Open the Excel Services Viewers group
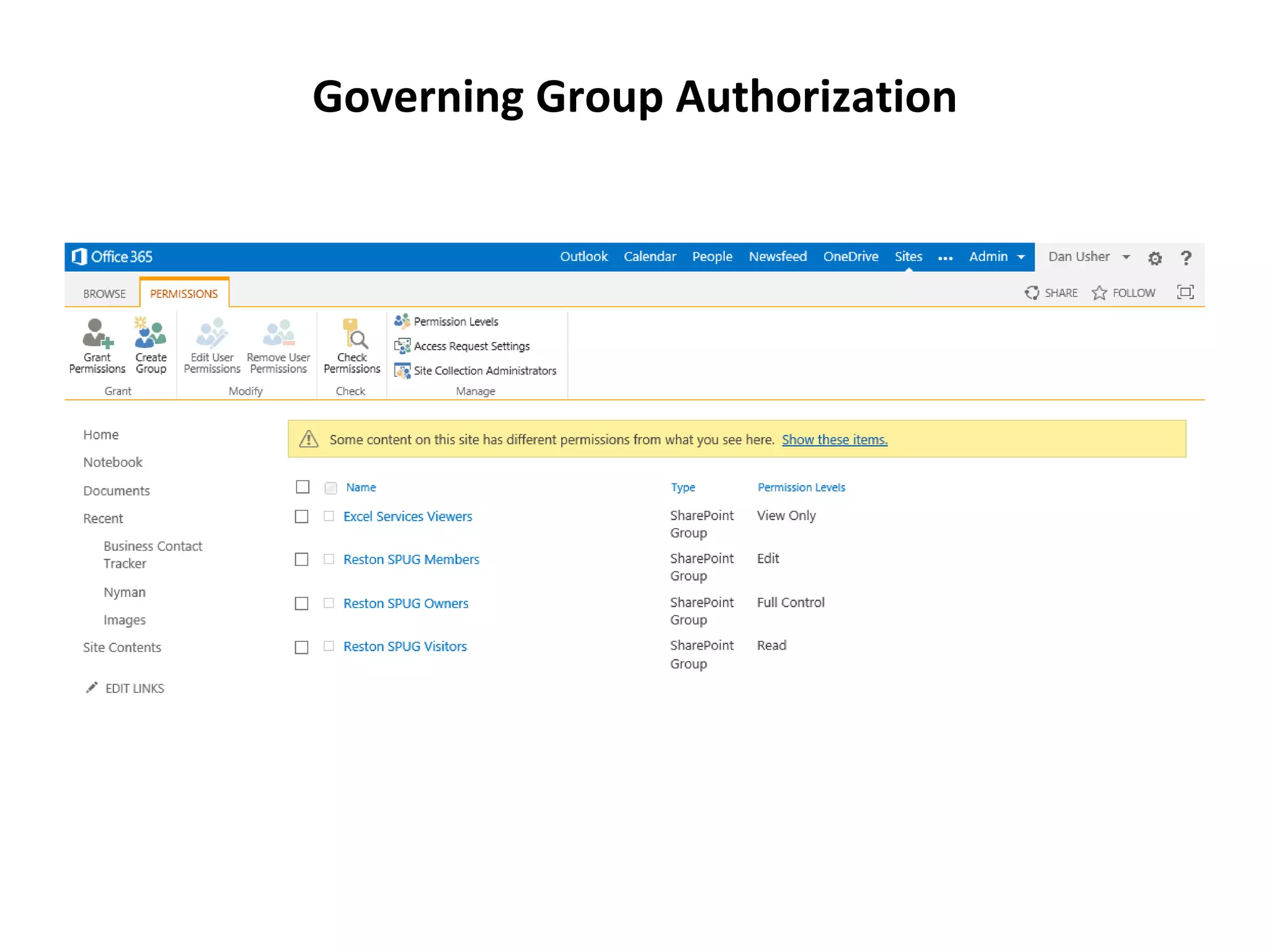The width and height of the screenshot is (1270, 952). click(x=407, y=516)
